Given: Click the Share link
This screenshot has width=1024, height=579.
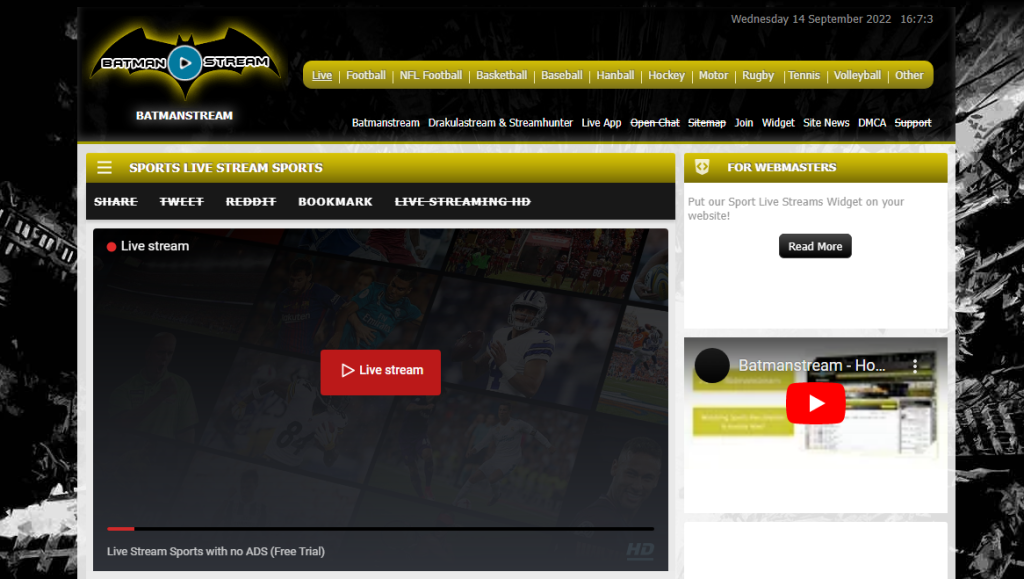Looking at the screenshot, I should [116, 202].
